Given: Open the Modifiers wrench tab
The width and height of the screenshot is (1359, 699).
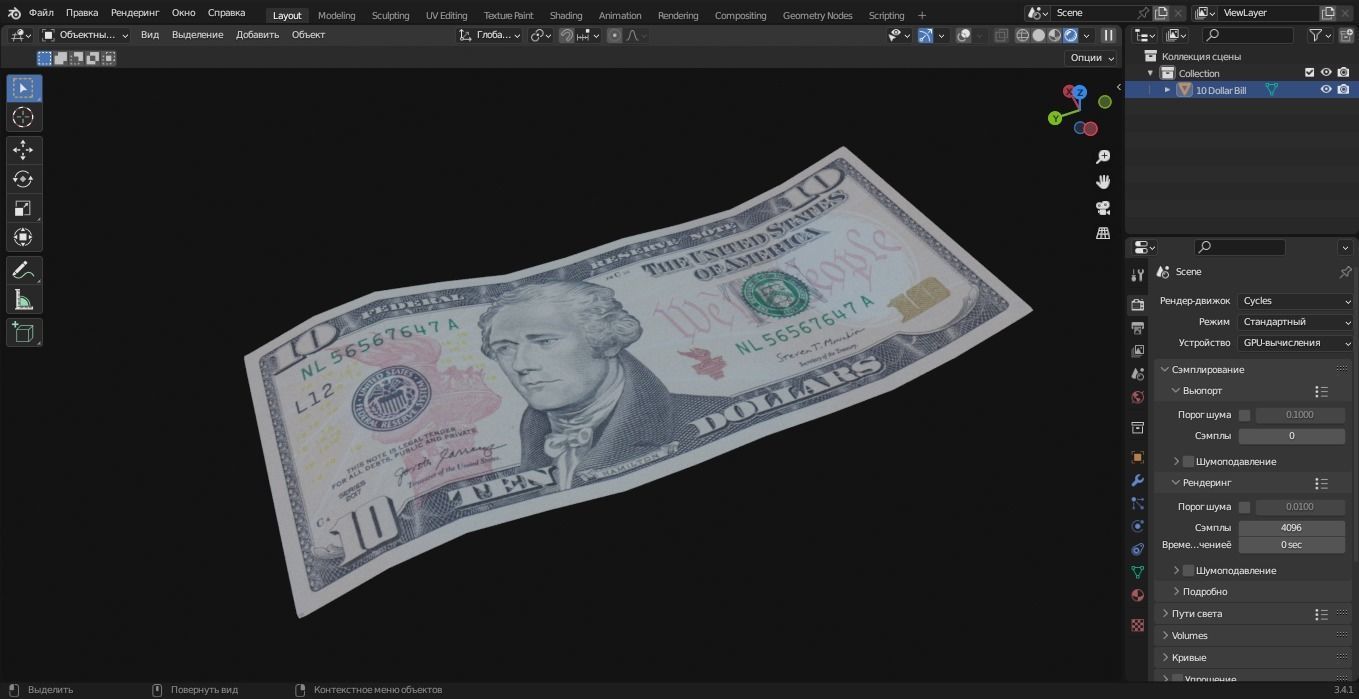Looking at the screenshot, I should point(1137,480).
